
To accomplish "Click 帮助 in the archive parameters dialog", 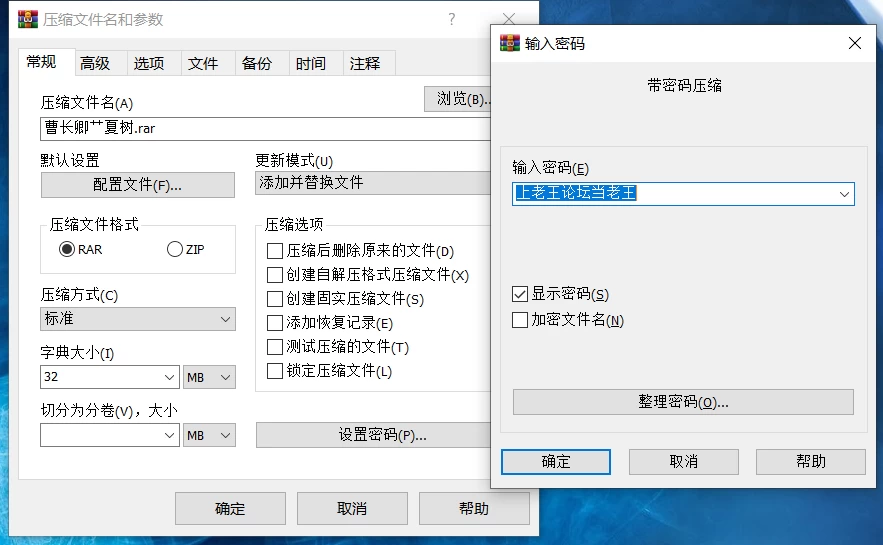I will [474, 508].
